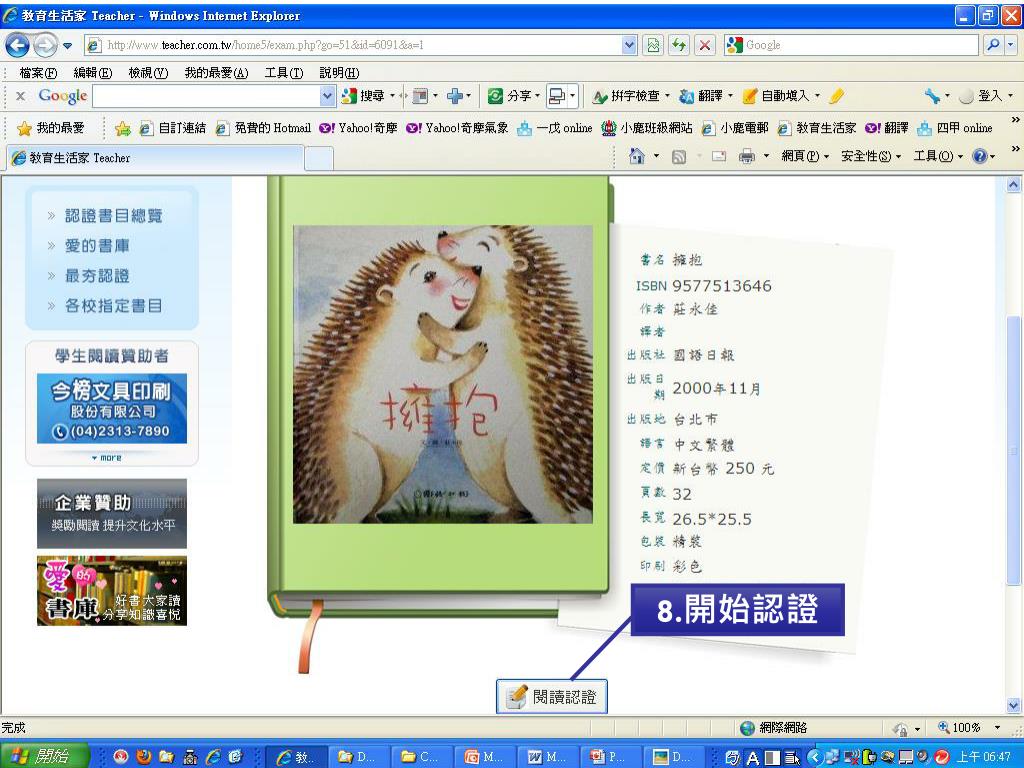Click the Google Toolbar 翻譯 button
1024x768 pixels.
[x=701, y=96]
